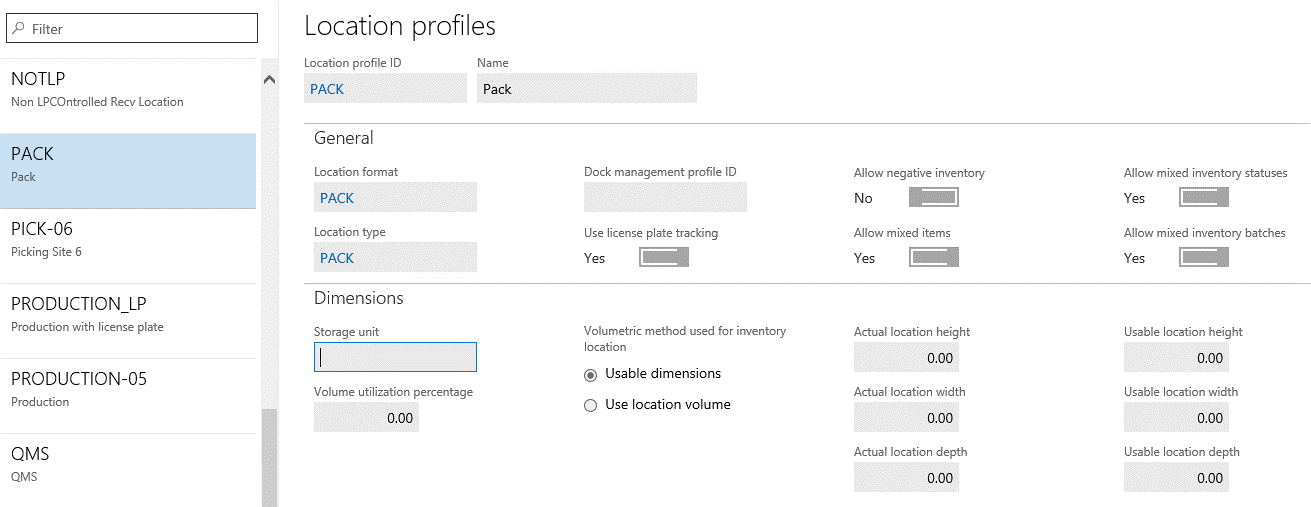Open the Storage unit dropdown field

pyautogui.click(x=395, y=357)
